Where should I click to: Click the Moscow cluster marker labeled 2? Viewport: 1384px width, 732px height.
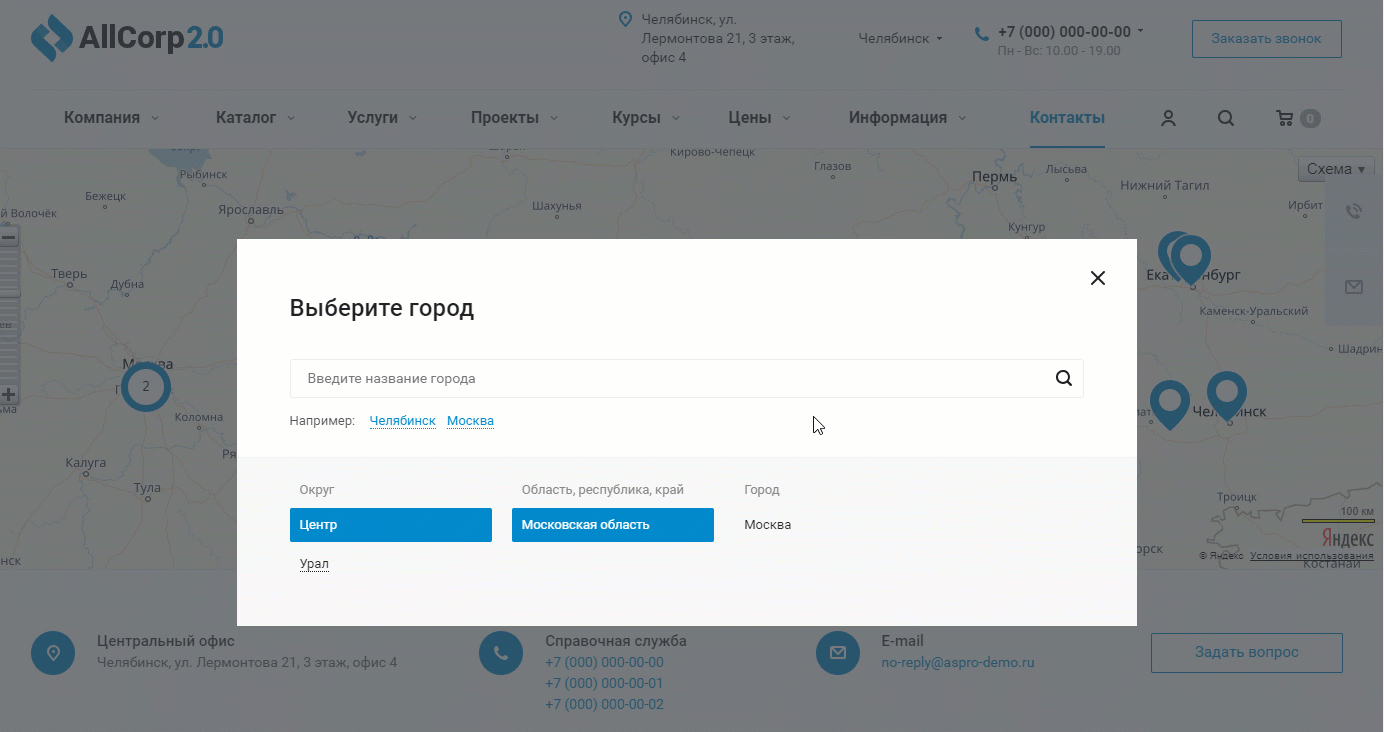pos(146,386)
